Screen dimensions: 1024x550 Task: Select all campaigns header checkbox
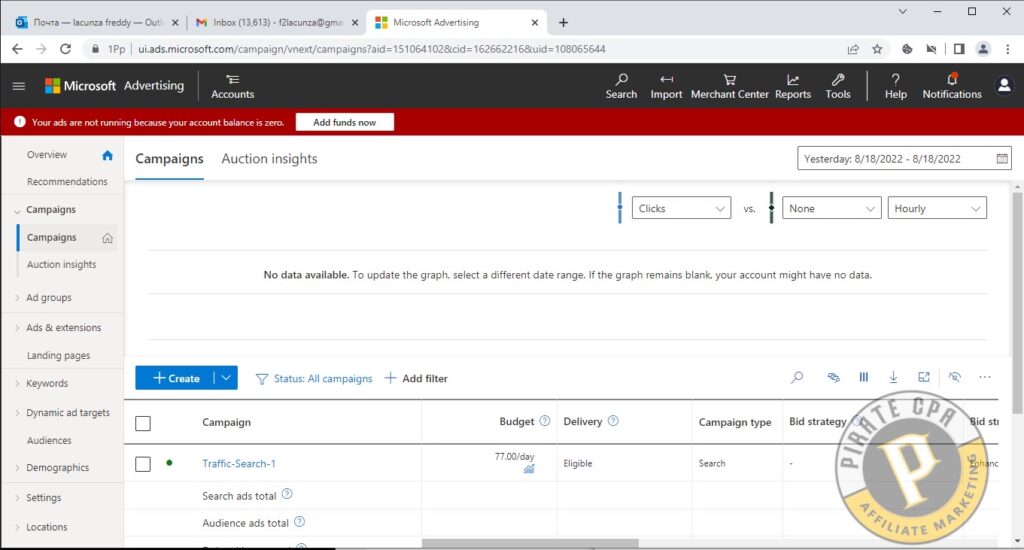tap(143, 423)
